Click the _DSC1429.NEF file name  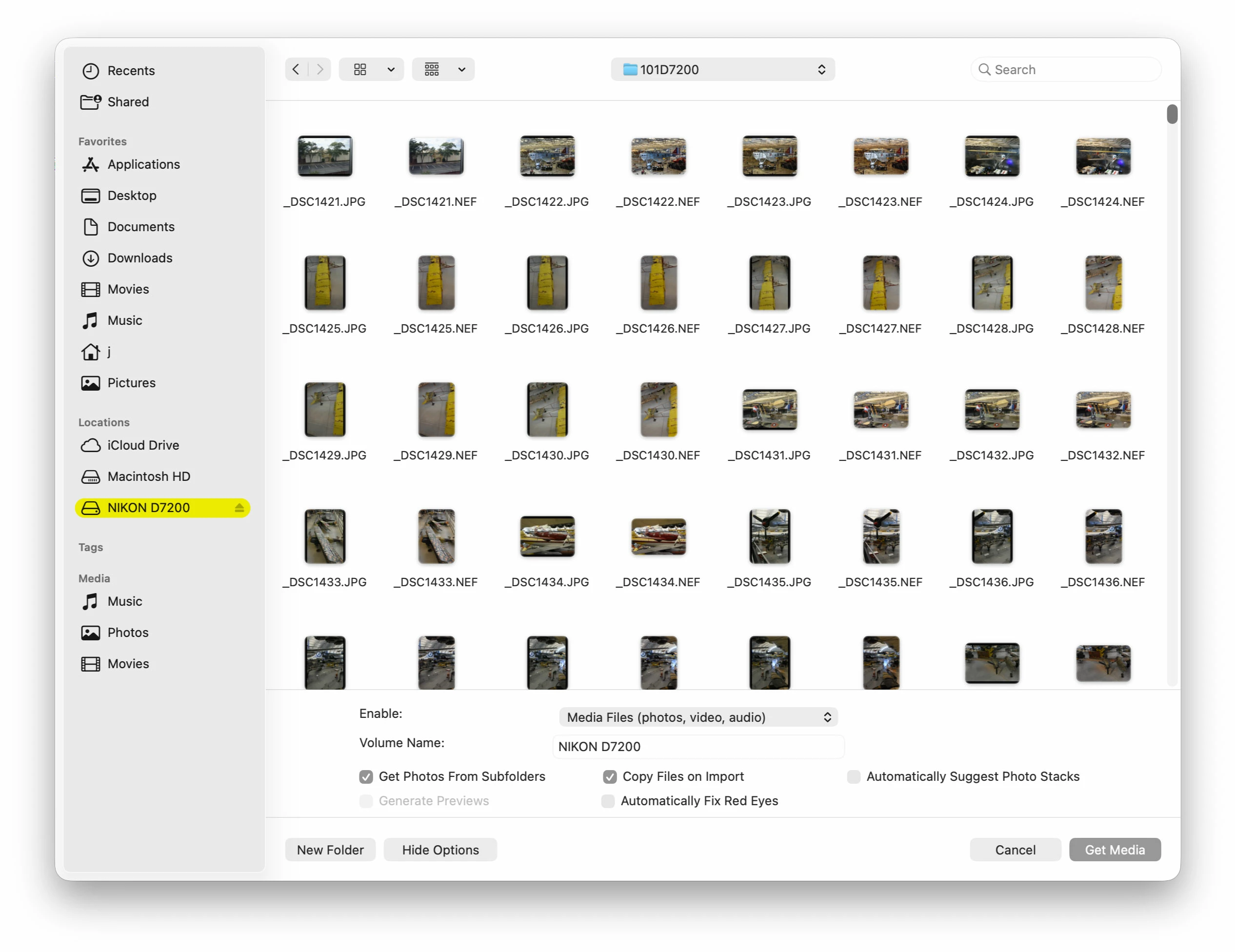[436, 456]
